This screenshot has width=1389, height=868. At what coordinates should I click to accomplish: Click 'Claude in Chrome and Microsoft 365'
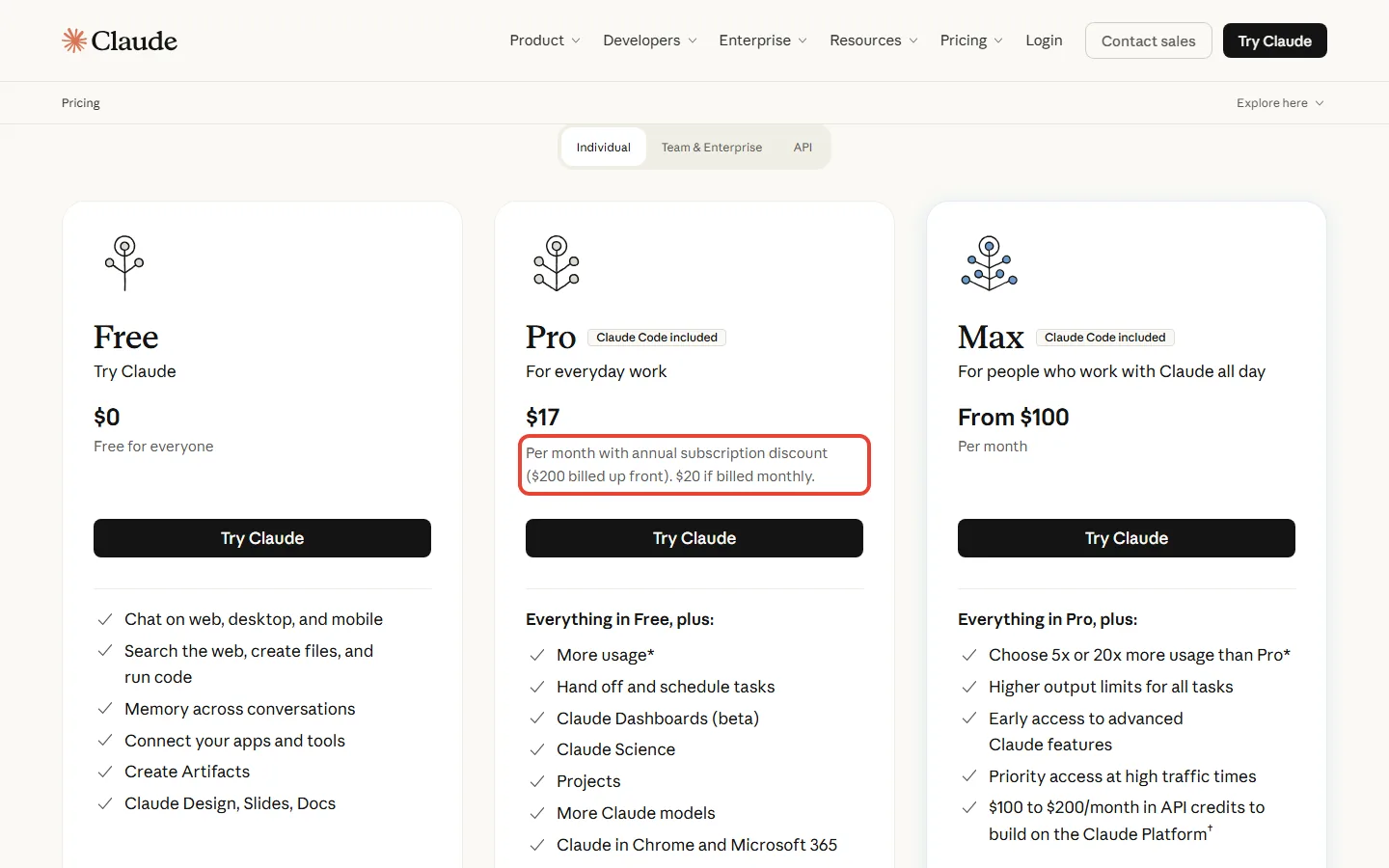click(x=697, y=845)
